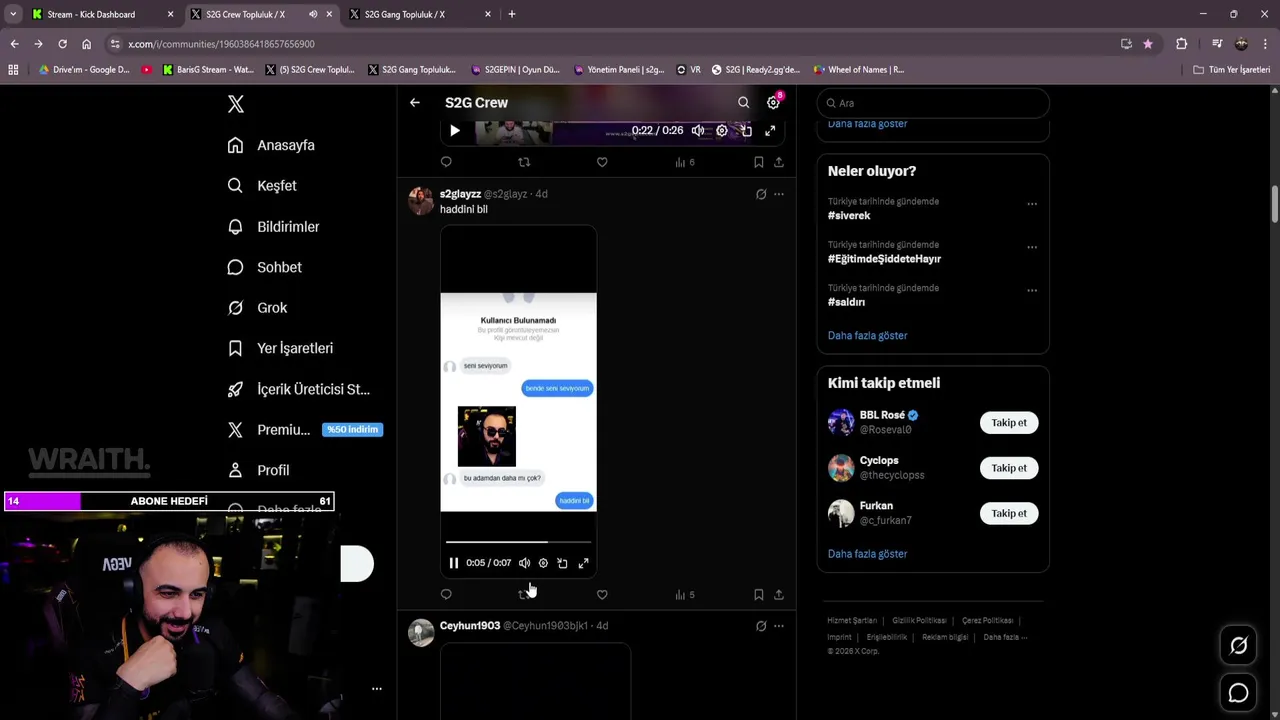Open Tüm Yer İşaretleri folder
The image size is (1280, 720).
pyautogui.click(x=1232, y=70)
